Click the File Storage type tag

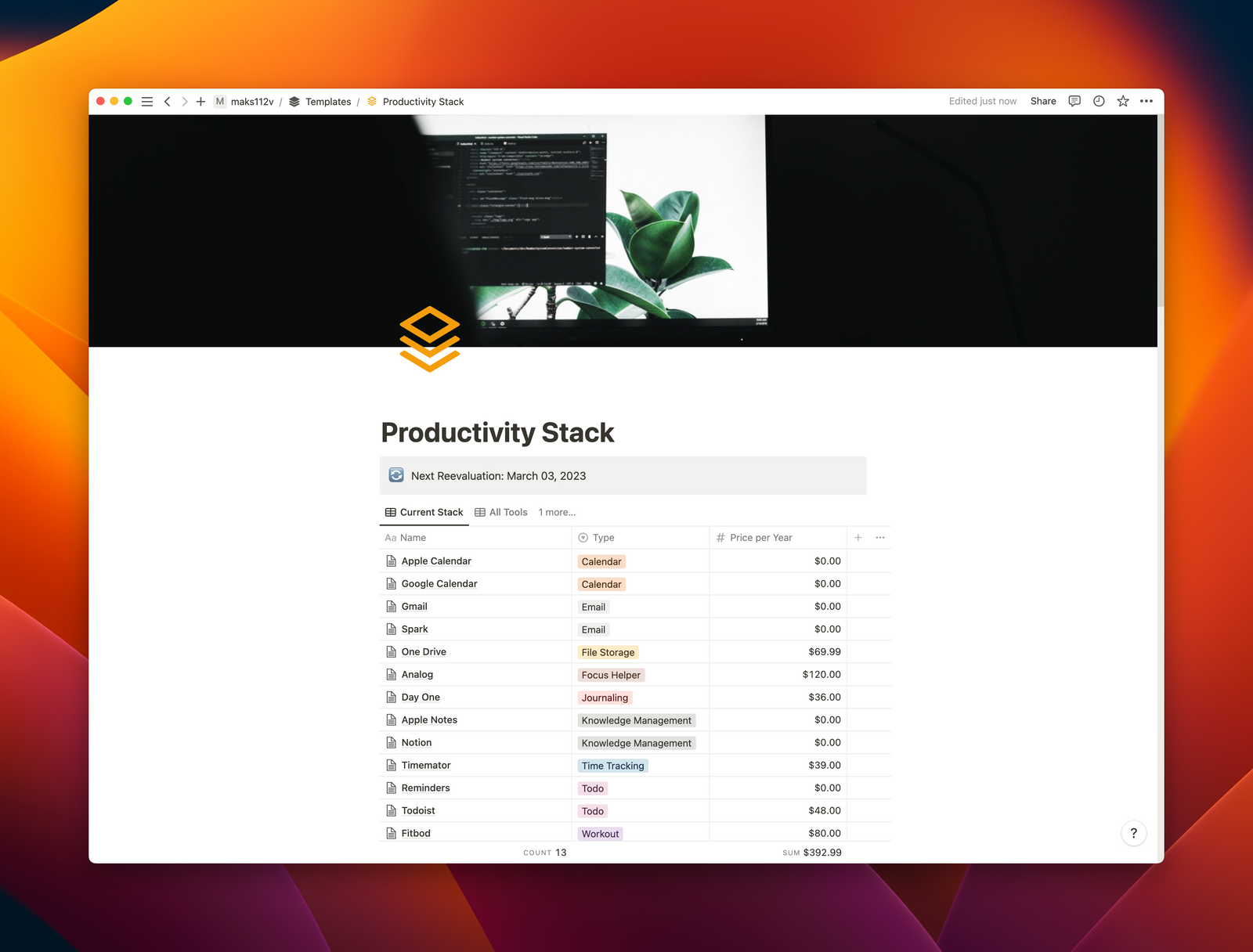[608, 652]
